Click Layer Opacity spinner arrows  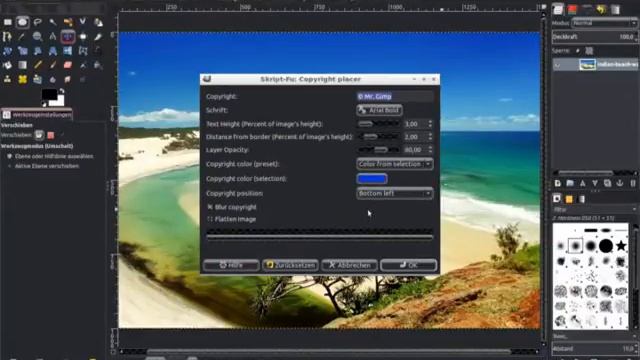click(430, 150)
